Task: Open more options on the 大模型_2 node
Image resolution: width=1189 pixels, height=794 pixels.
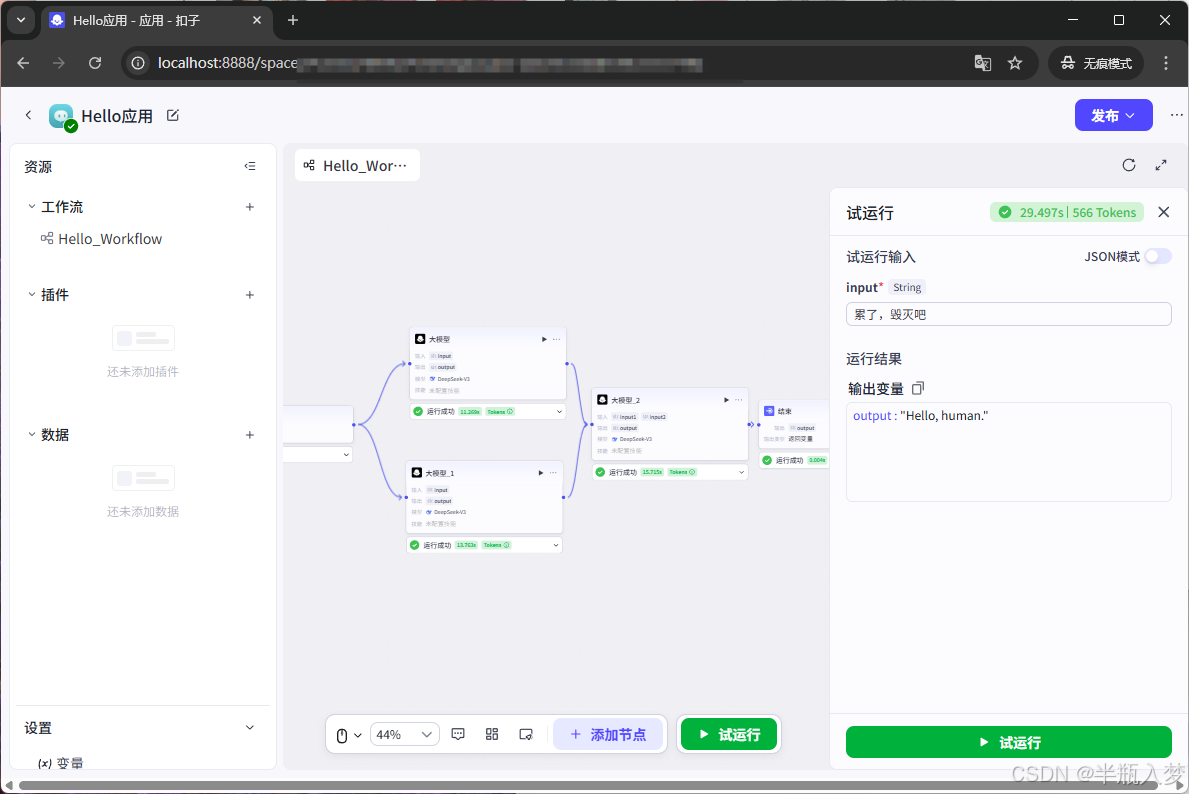Action: tap(739, 400)
